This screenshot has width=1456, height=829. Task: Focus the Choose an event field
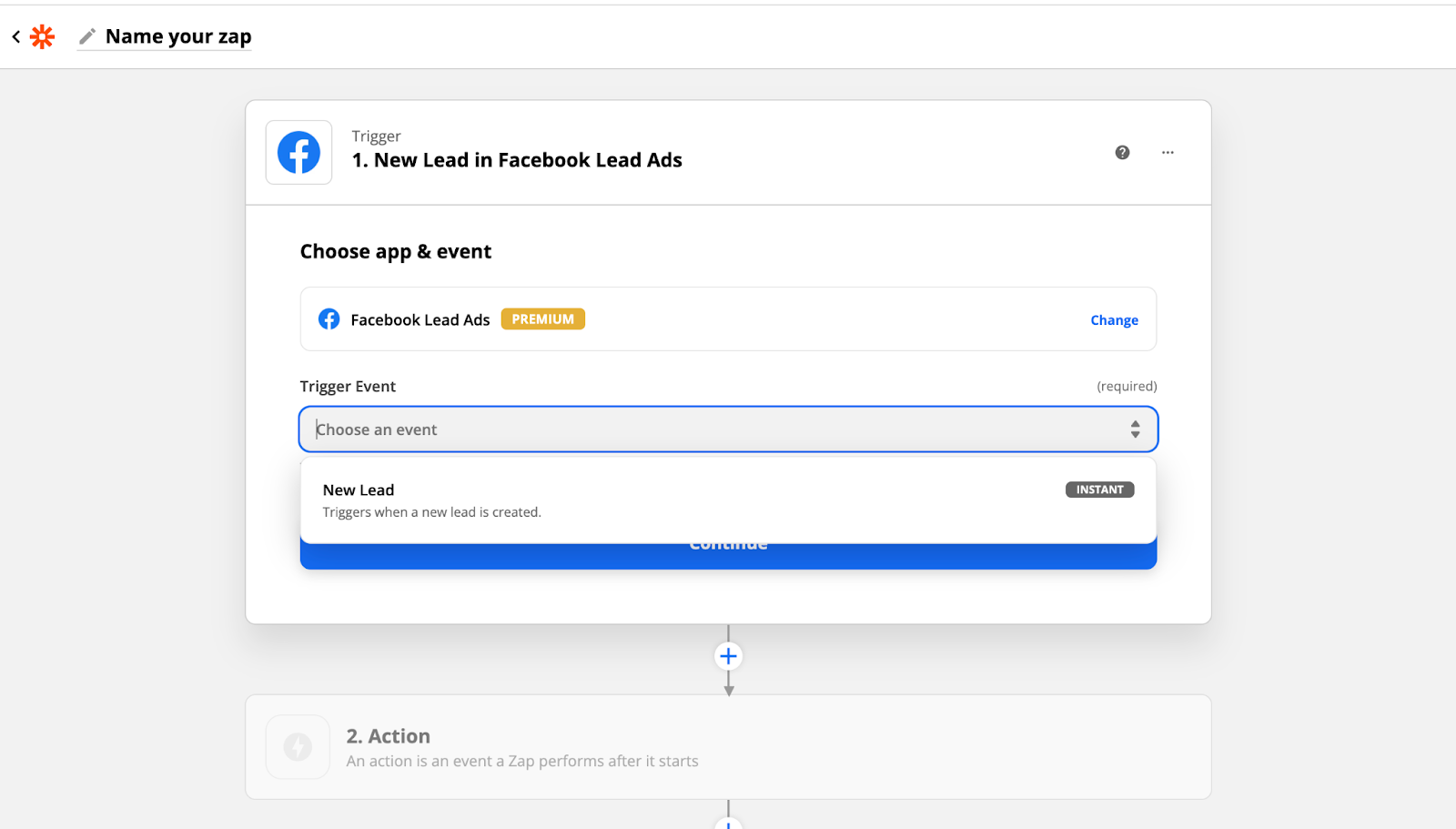[x=728, y=430]
